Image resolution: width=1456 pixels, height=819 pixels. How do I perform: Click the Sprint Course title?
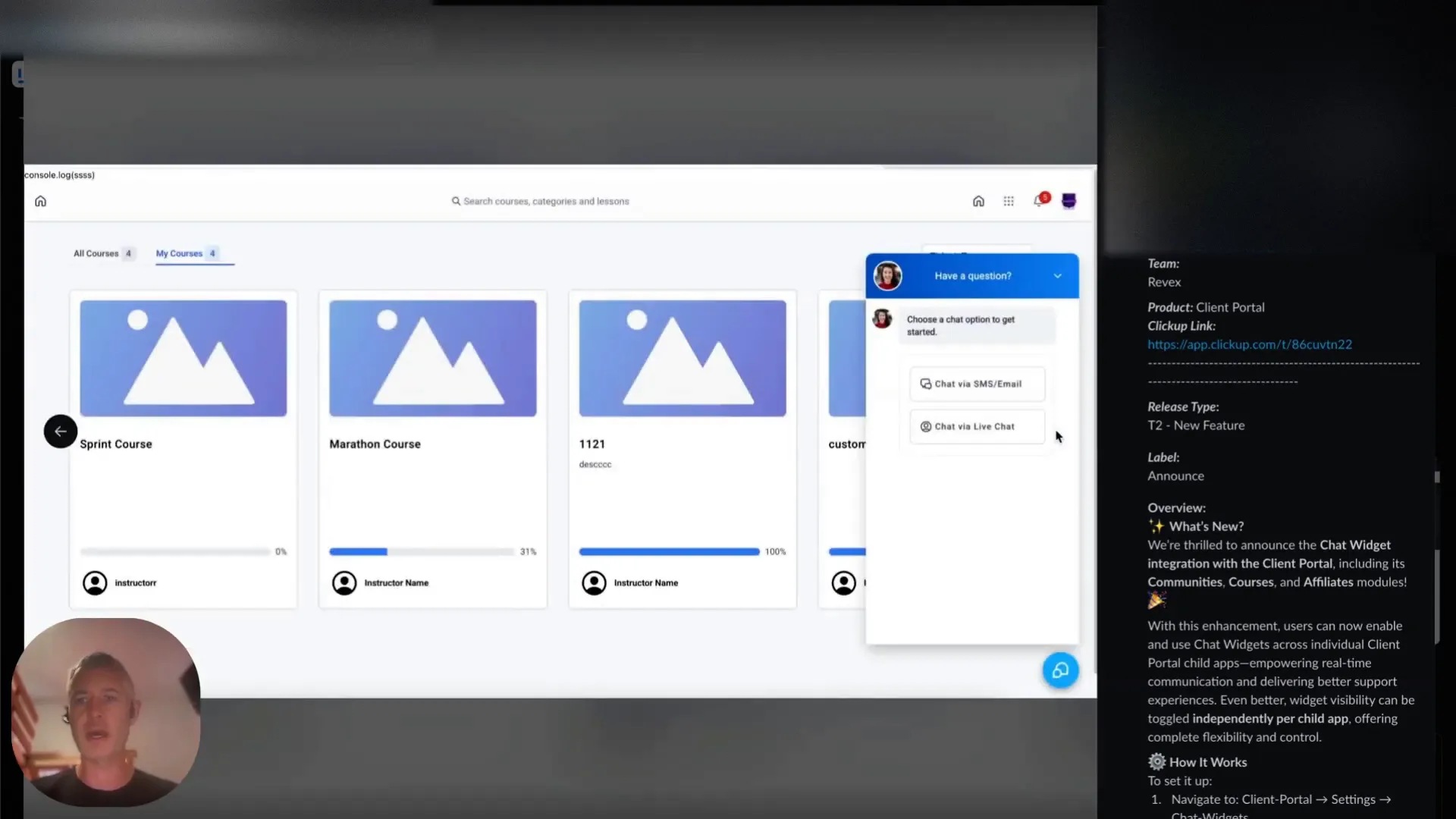116,444
